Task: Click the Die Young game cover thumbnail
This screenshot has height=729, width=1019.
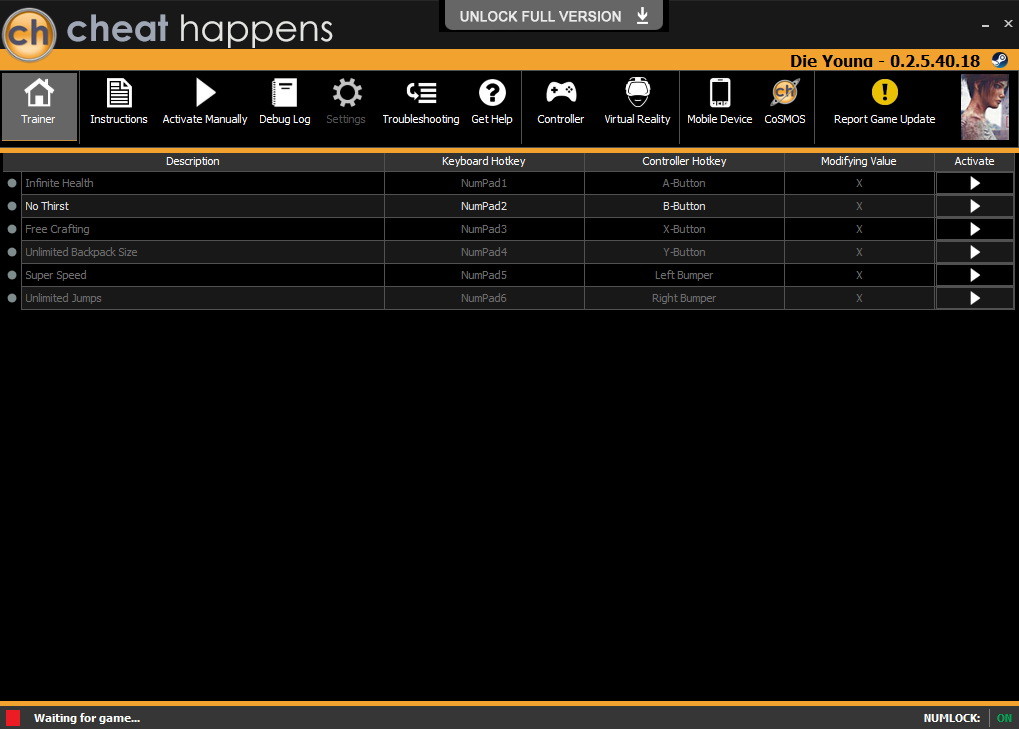Action: point(985,107)
